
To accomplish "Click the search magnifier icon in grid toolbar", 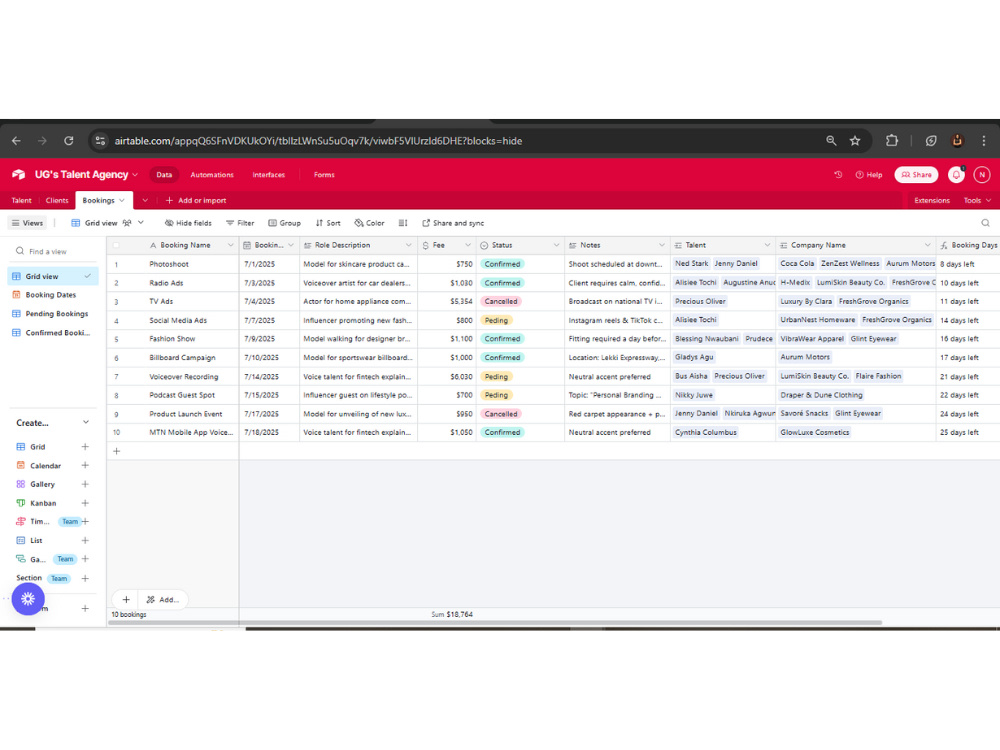I will click(985, 223).
